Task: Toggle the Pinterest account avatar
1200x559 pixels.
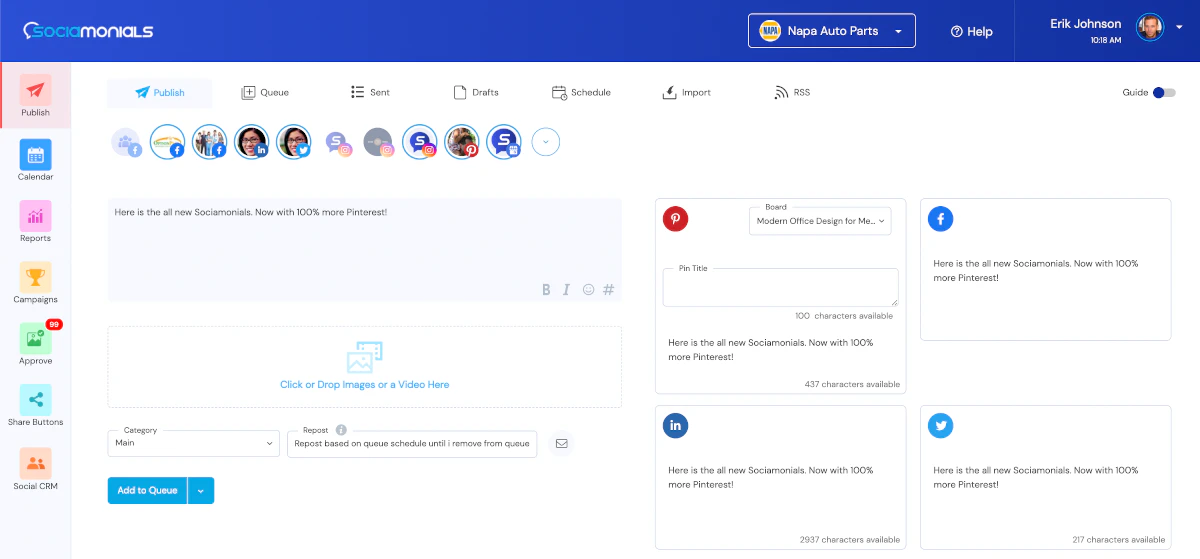Action: [462, 142]
